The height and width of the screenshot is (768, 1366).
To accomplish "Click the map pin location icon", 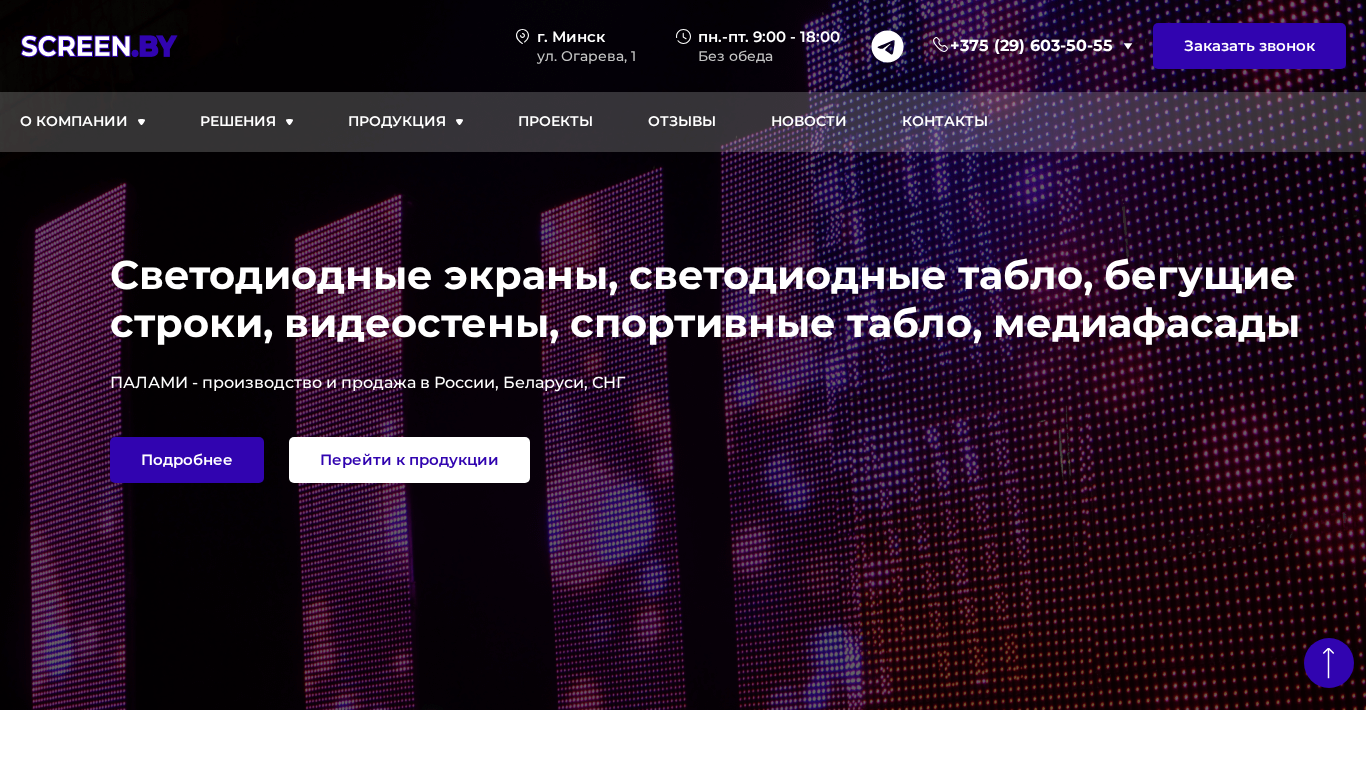I will (x=522, y=36).
